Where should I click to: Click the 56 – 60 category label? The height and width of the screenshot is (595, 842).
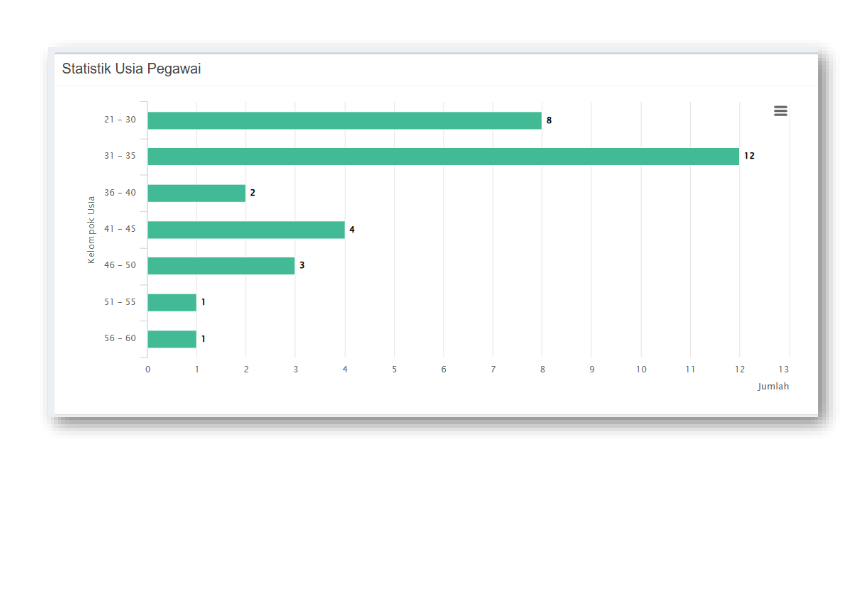coord(120,339)
